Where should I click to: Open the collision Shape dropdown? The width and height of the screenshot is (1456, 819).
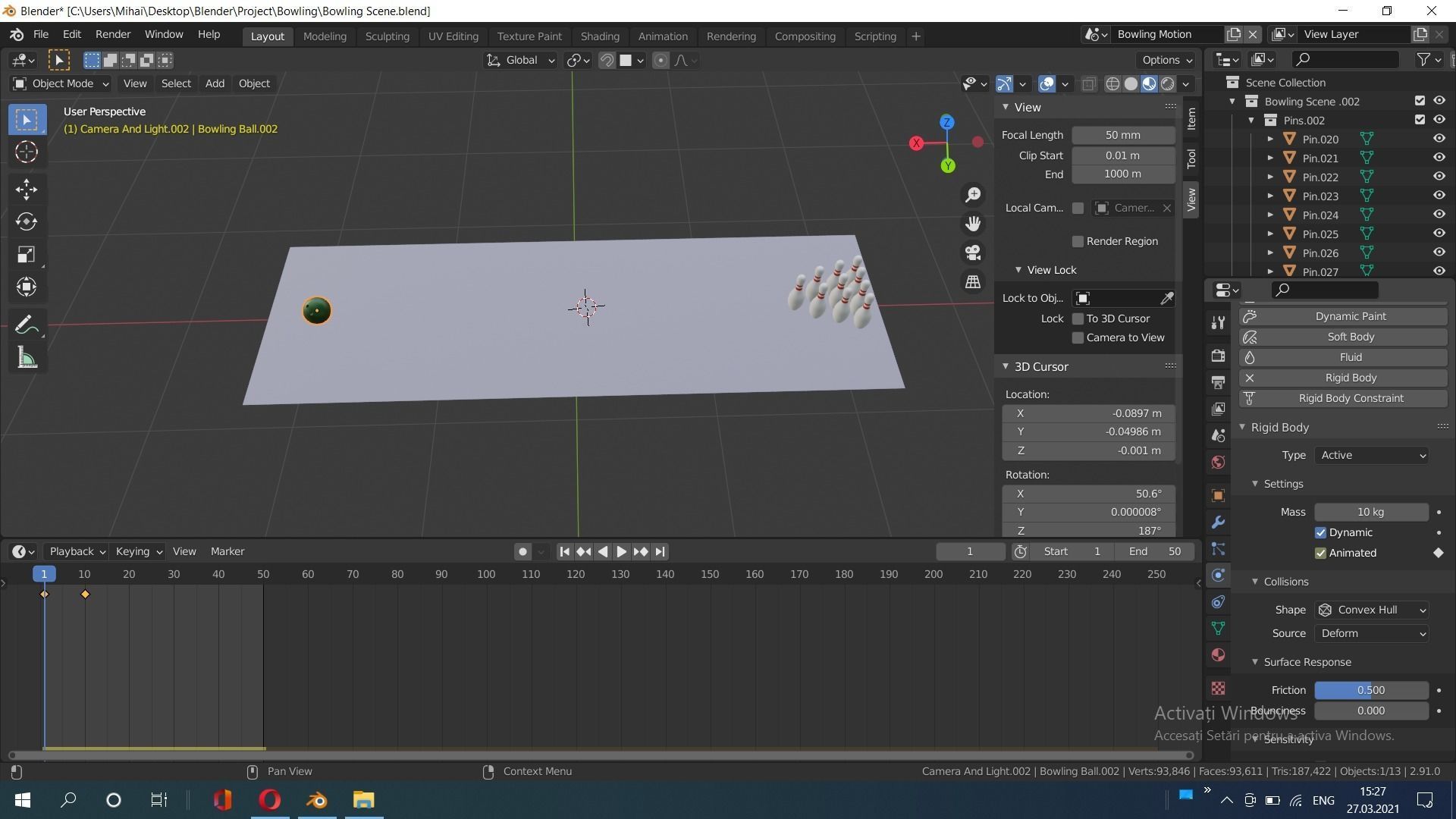(x=1372, y=610)
